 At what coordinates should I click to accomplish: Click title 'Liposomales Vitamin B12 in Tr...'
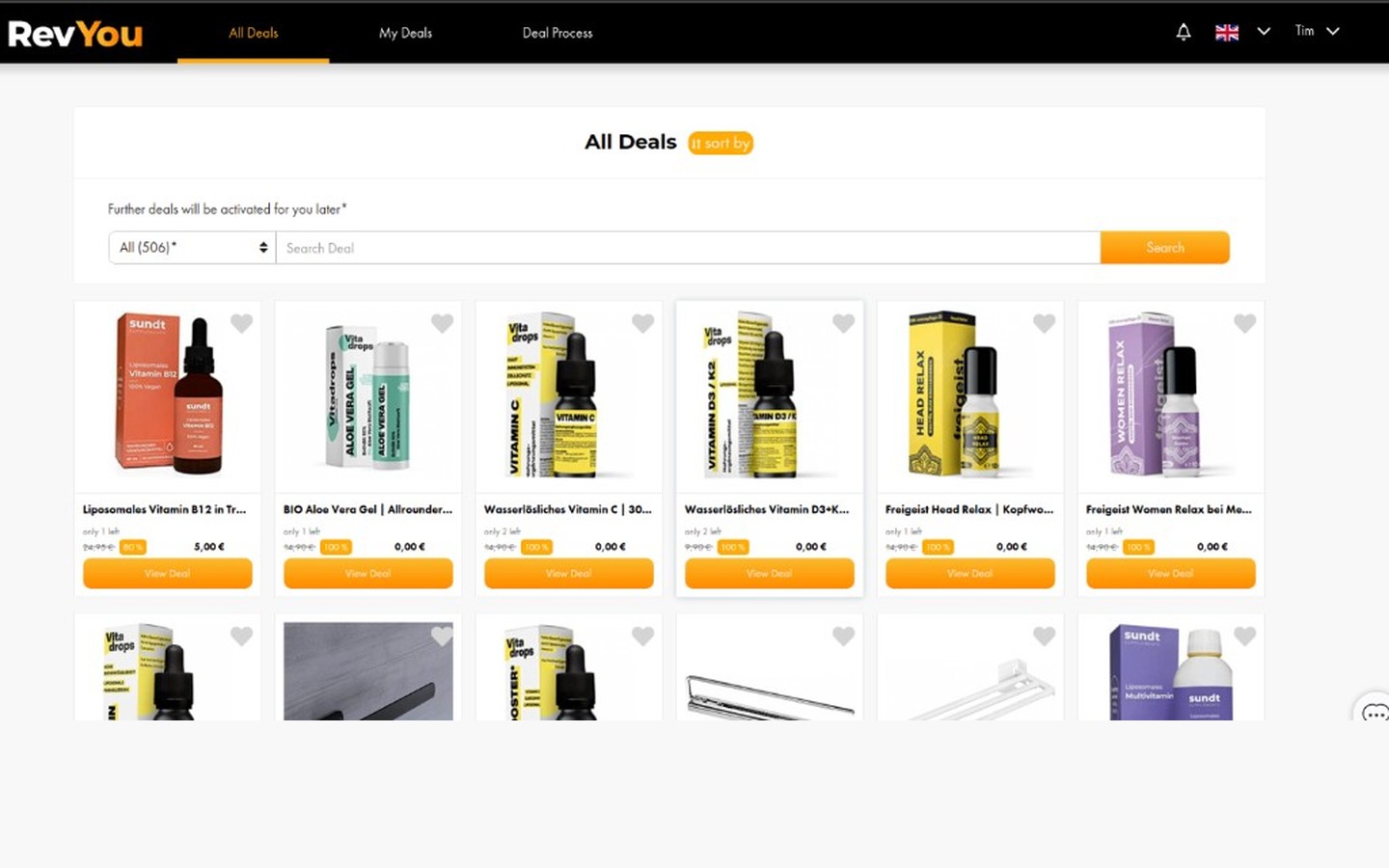click(164, 509)
